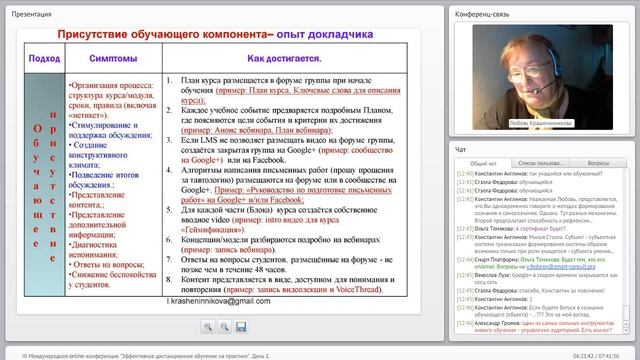The height and width of the screenshot is (360, 640).
Task: Click the 'Чат' panel title
Action: coord(460,150)
